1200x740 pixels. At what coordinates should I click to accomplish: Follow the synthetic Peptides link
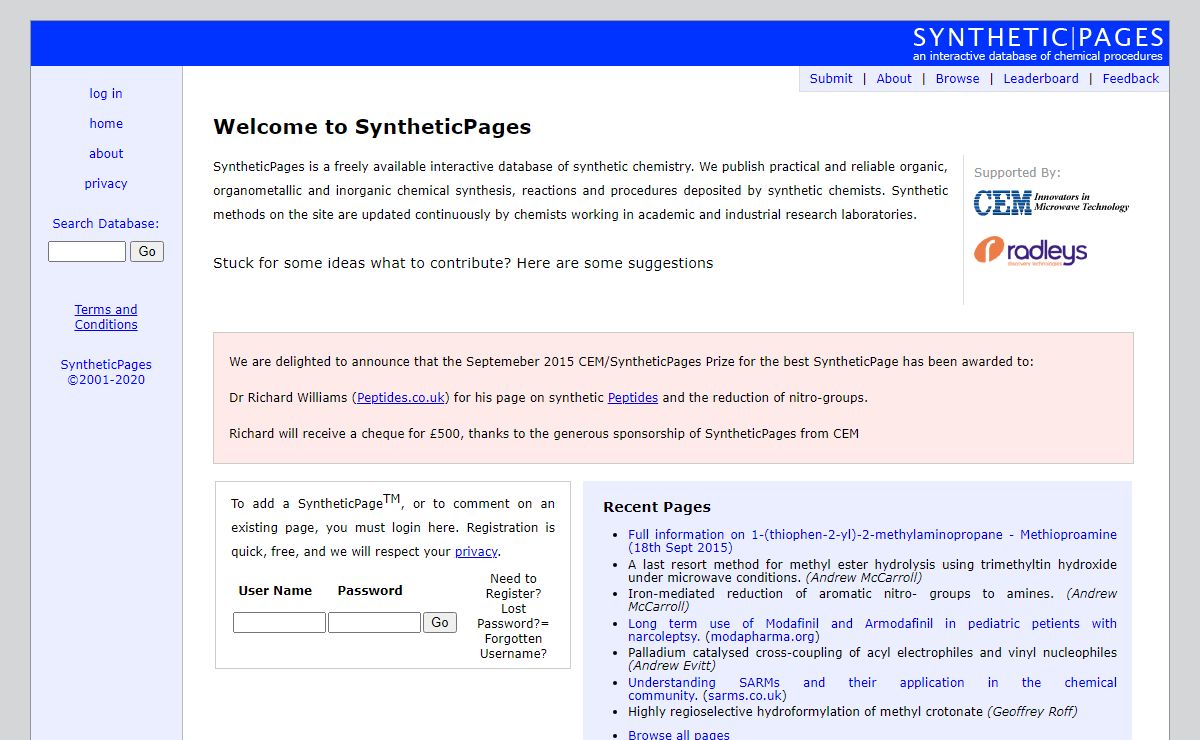pyautogui.click(x=633, y=397)
